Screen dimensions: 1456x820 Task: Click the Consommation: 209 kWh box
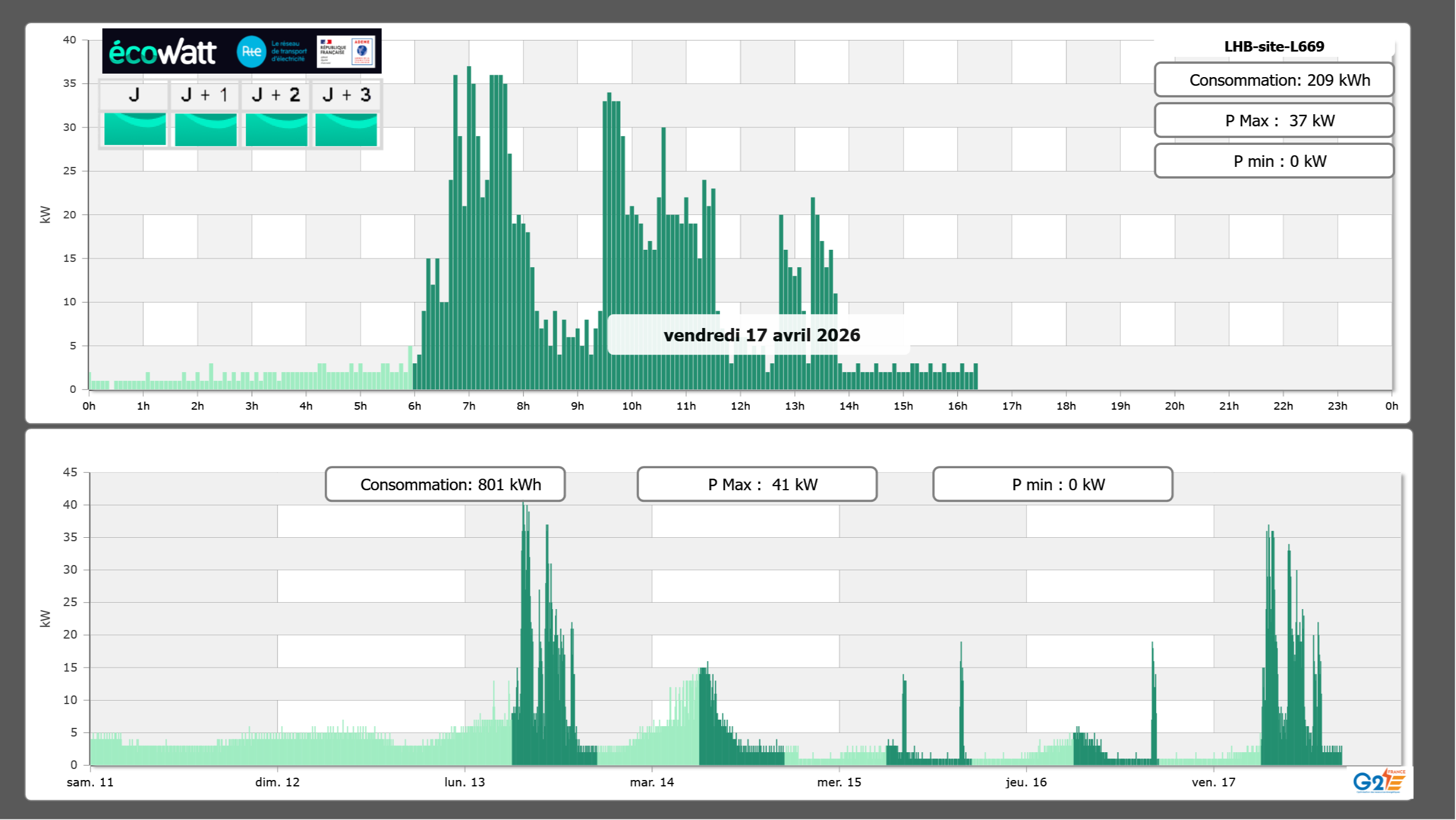click(x=1273, y=80)
